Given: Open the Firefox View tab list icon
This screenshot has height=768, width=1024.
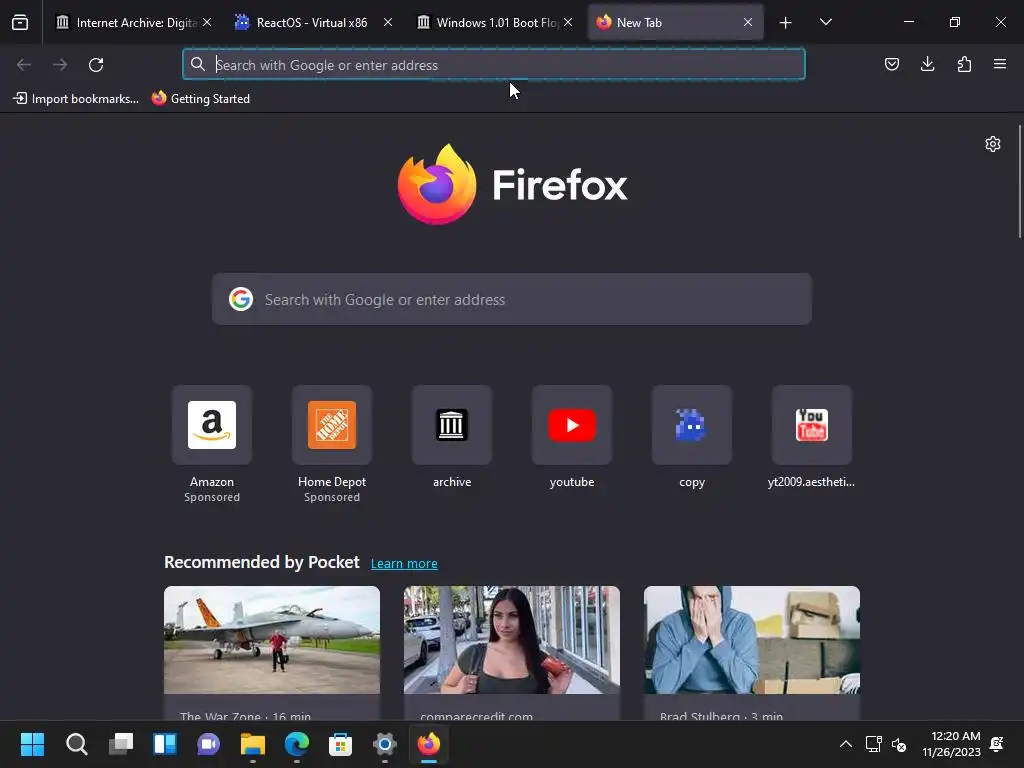Looking at the screenshot, I should (20, 22).
